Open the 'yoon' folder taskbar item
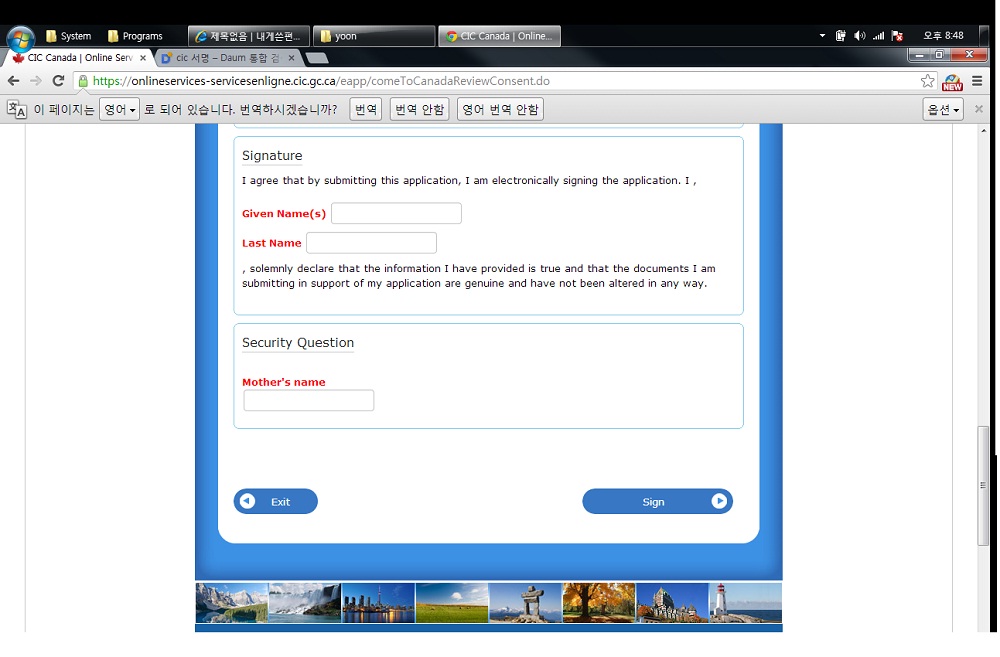 pos(373,36)
